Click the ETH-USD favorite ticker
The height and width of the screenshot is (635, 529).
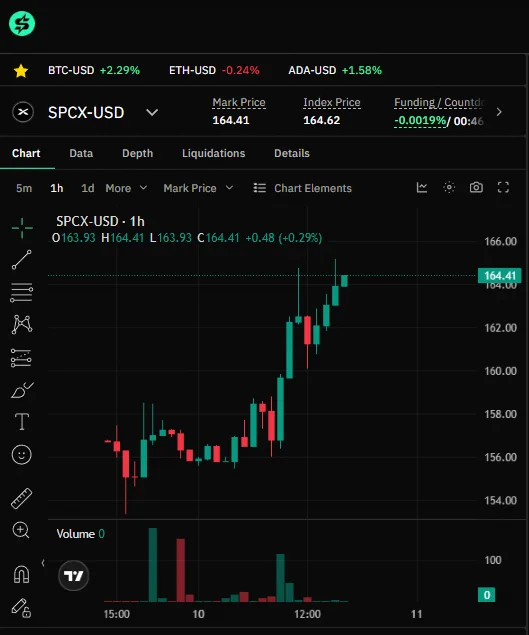tap(214, 70)
